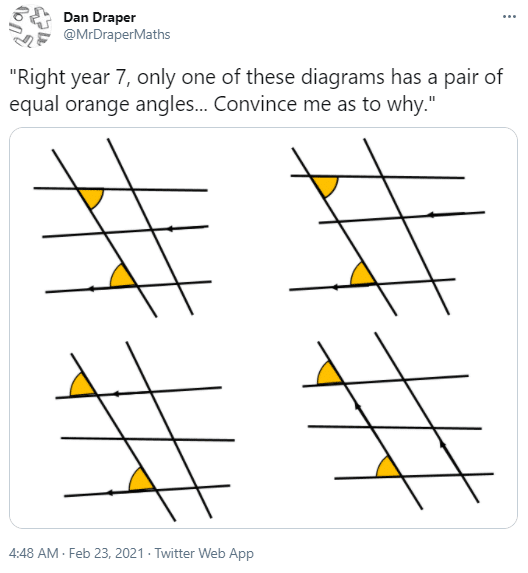Click the bottom-right diagram's upper orange angle

329,374
